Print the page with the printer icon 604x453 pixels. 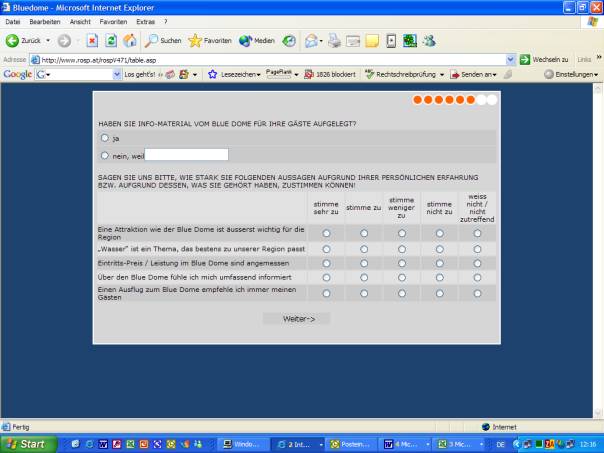[x=334, y=40]
